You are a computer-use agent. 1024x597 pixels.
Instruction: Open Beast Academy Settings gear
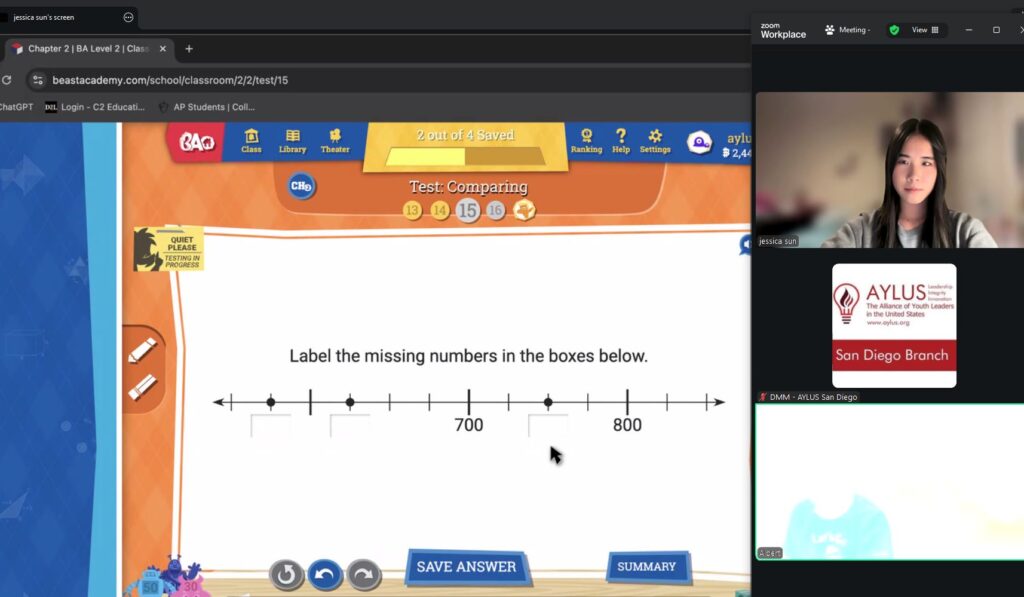(655, 141)
